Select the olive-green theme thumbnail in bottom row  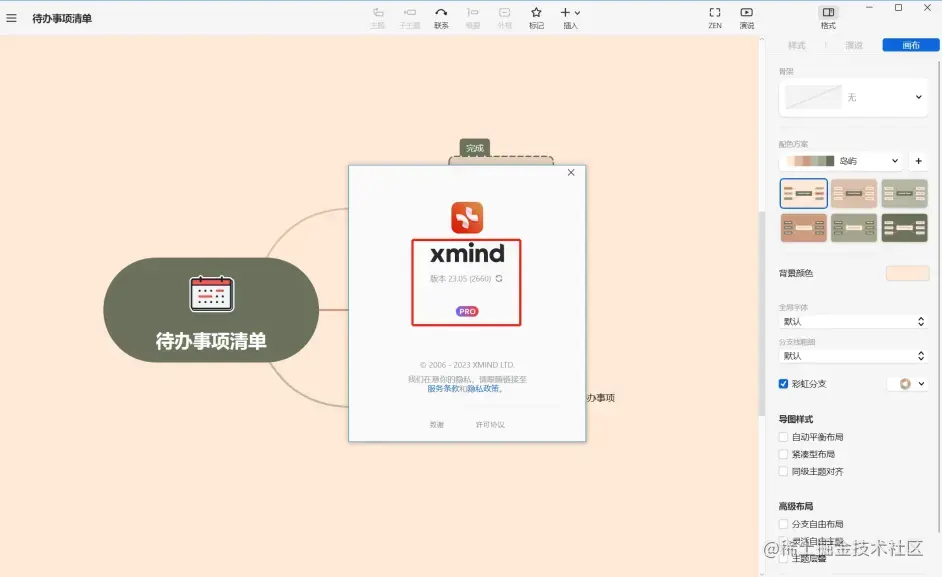point(854,228)
